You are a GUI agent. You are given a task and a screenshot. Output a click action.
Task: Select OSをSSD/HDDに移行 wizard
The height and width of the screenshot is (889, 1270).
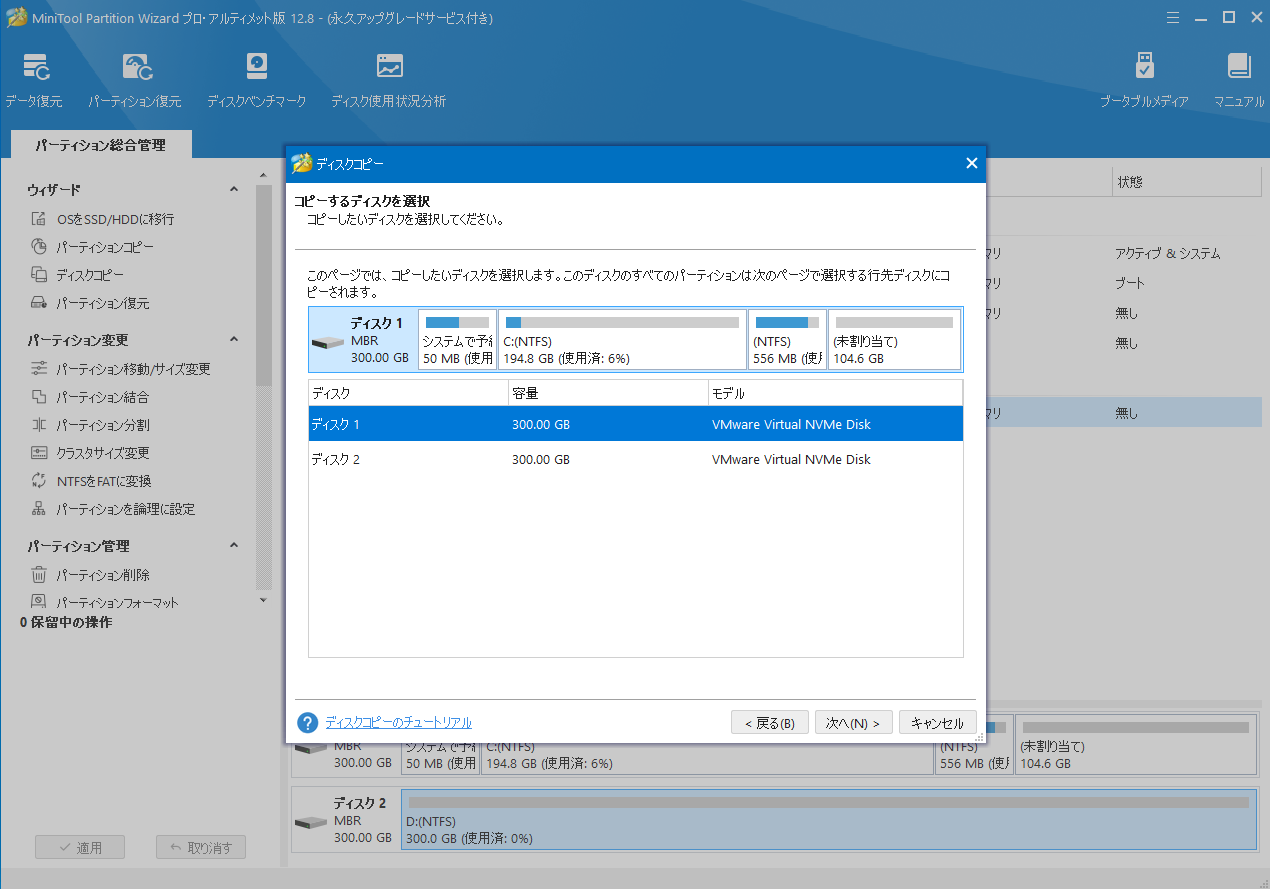tap(95, 218)
